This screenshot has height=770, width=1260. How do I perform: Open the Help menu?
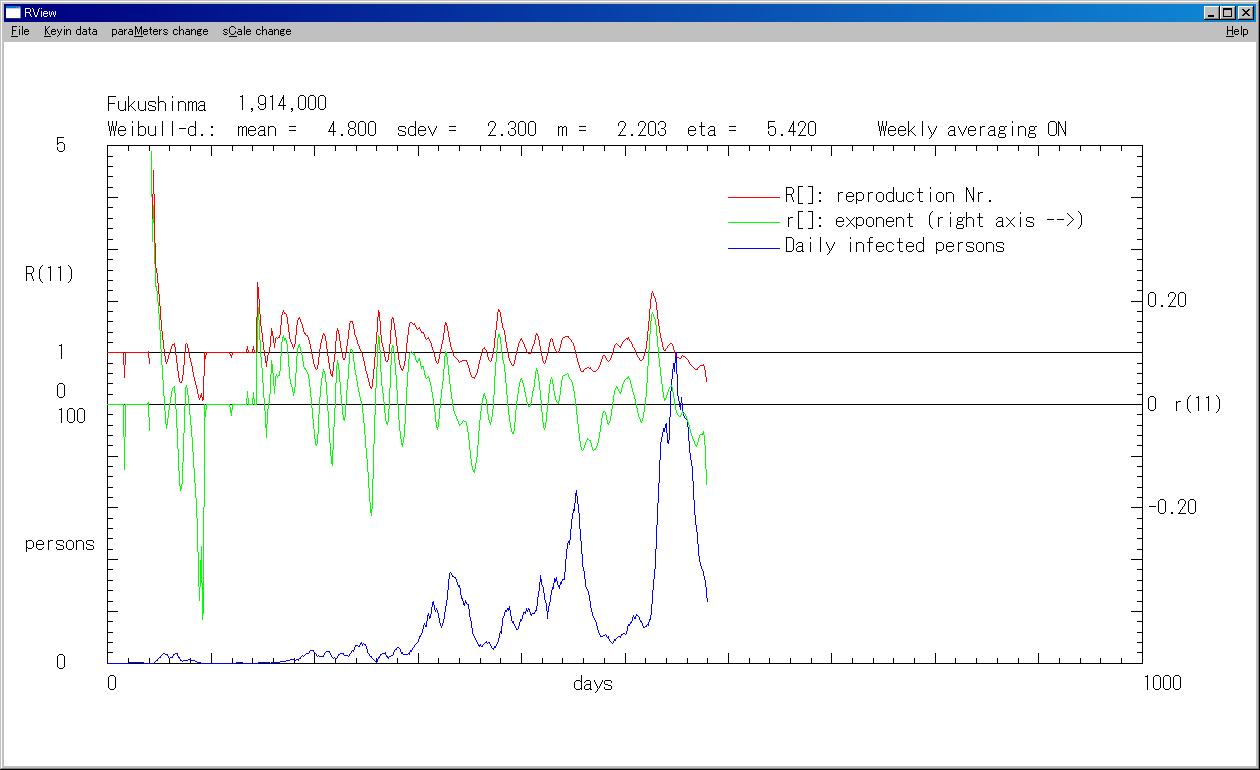(x=1237, y=31)
